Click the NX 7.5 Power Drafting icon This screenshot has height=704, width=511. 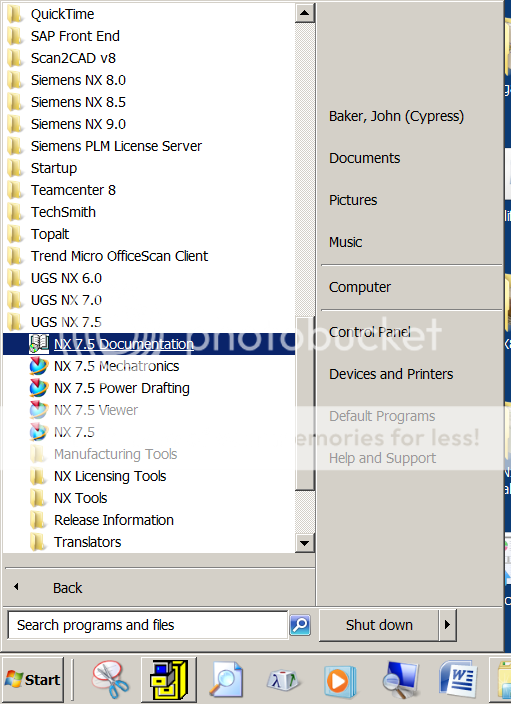[39, 388]
